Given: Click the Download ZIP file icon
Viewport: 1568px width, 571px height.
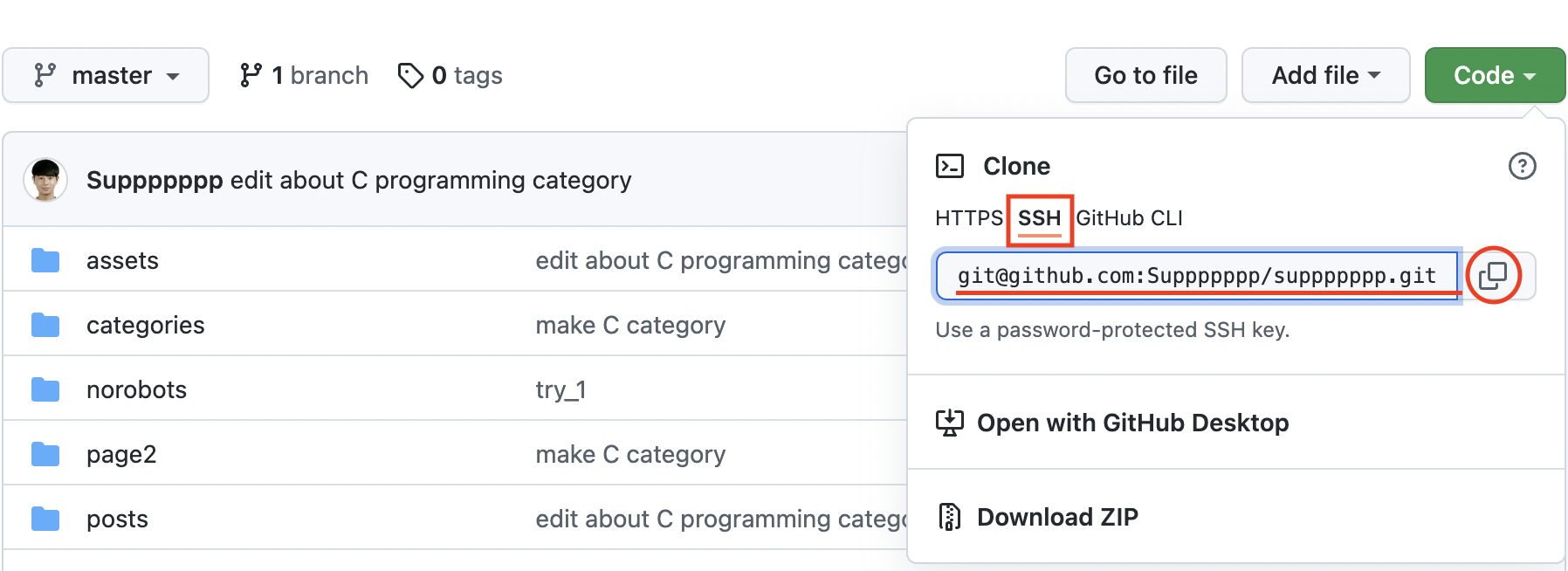Looking at the screenshot, I should point(949,517).
